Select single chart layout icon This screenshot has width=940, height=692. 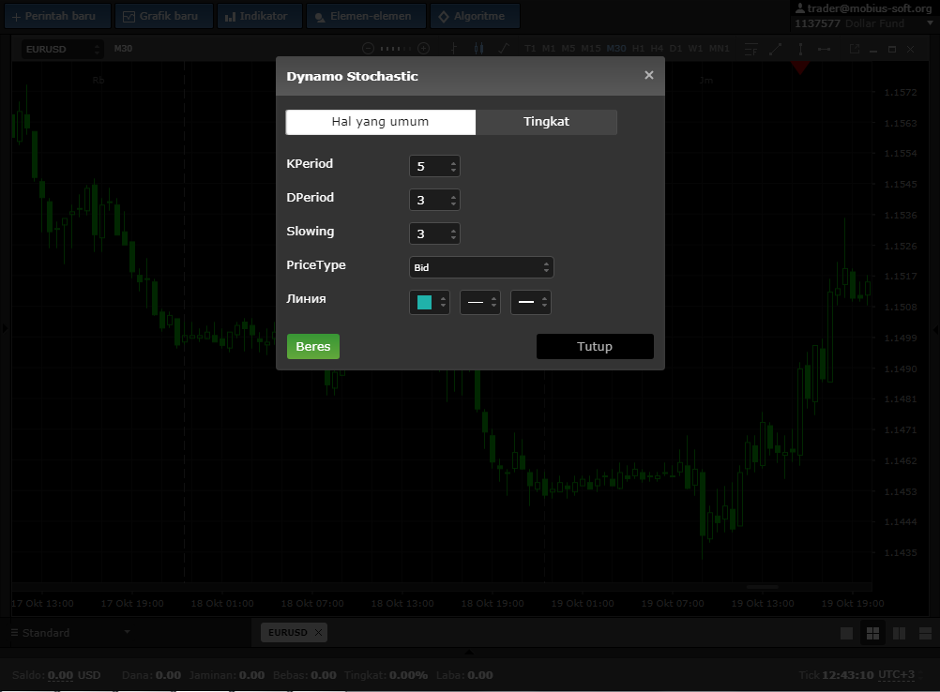pyautogui.click(x=846, y=633)
